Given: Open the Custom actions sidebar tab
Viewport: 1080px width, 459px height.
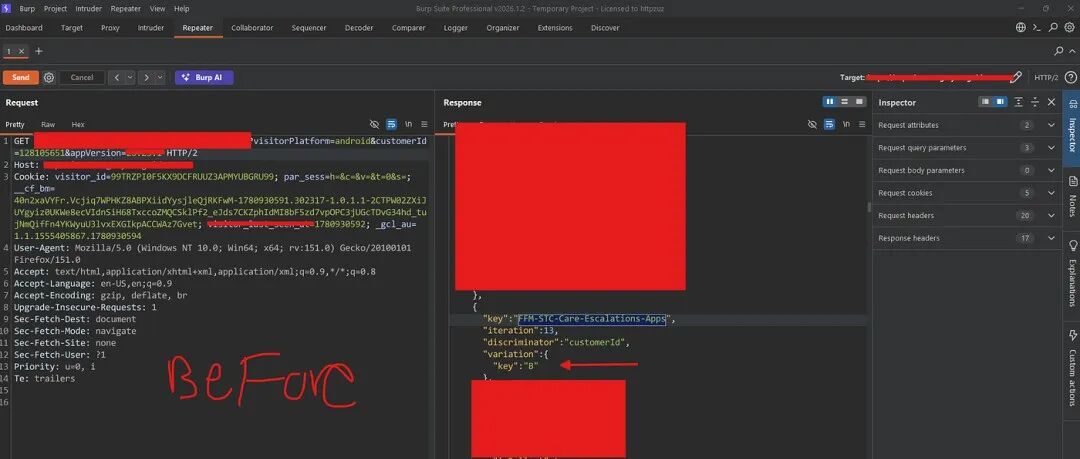Looking at the screenshot, I should click(1072, 368).
